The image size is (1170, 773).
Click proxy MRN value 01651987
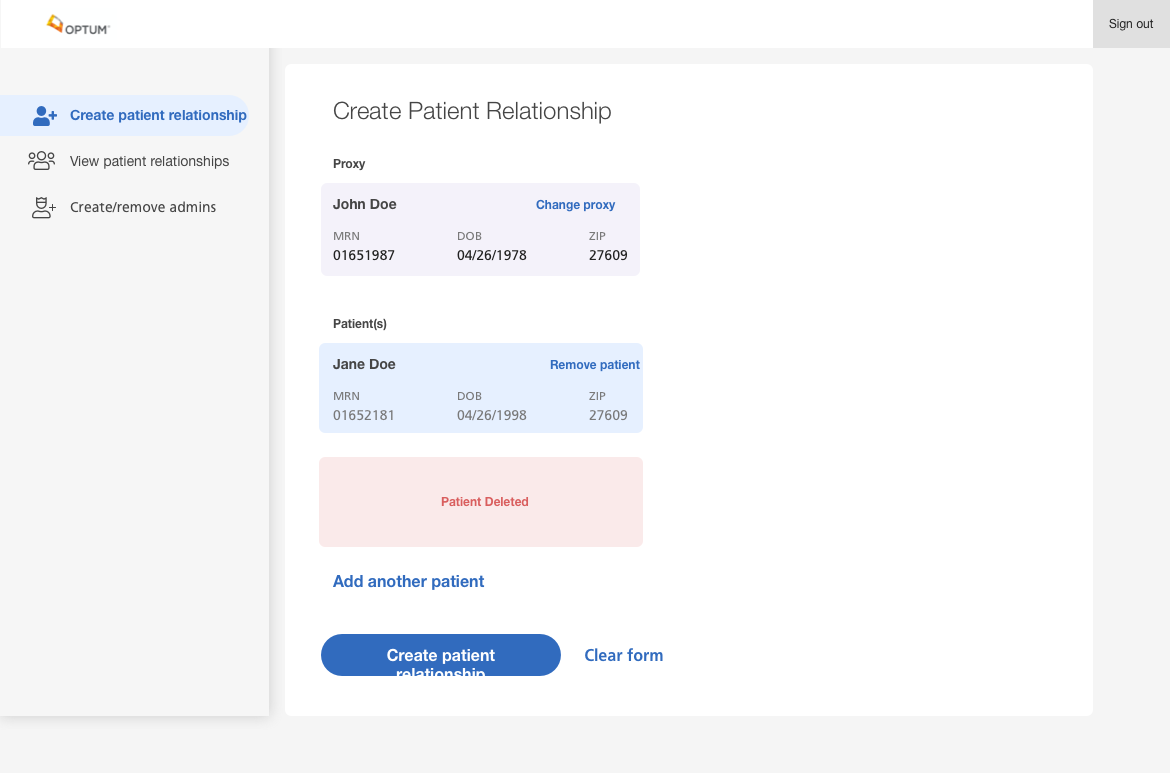point(364,255)
